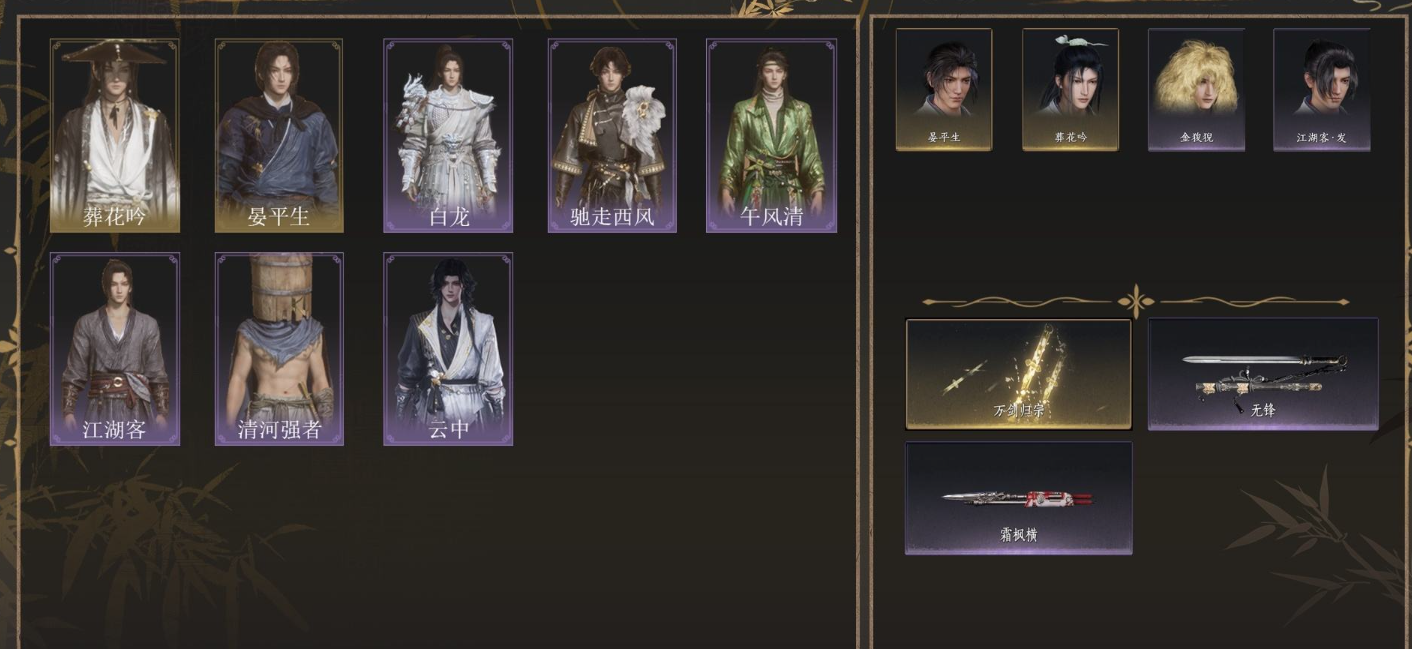Choose the golden 万剑归宗 weapon skin
The width and height of the screenshot is (1412, 649).
1018,374
